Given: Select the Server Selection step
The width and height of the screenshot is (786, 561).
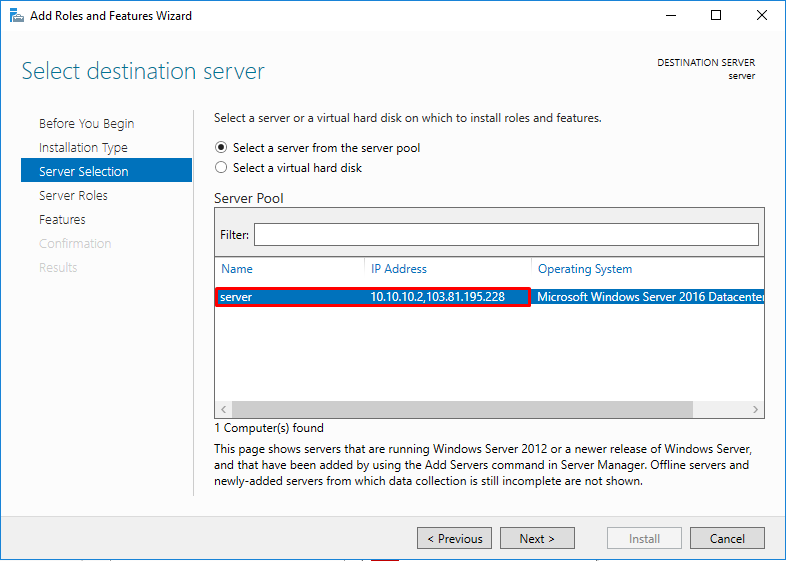Looking at the screenshot, I should (x=106, y=170).
